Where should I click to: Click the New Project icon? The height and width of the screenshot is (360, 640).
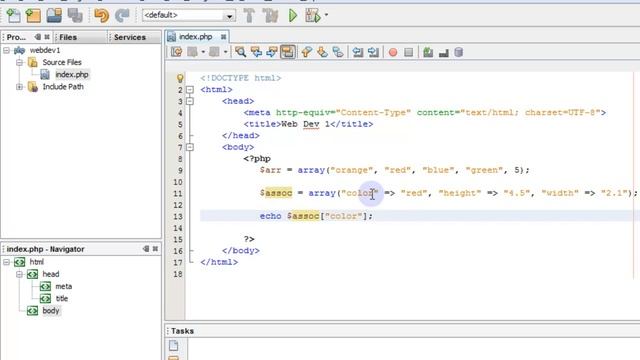click(x=33, y=16)
